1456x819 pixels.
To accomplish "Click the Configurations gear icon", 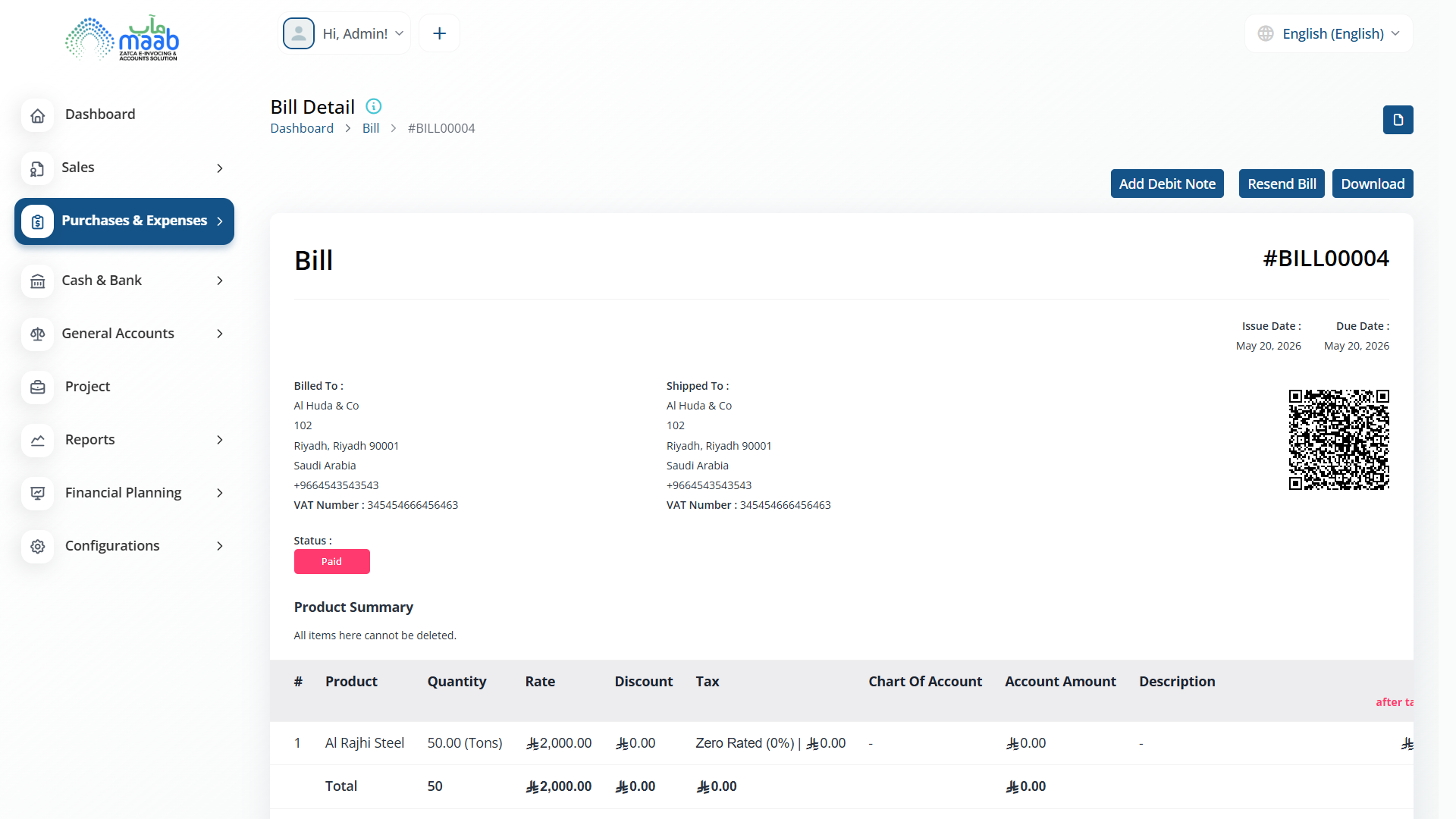I will (x=38, y=547).
